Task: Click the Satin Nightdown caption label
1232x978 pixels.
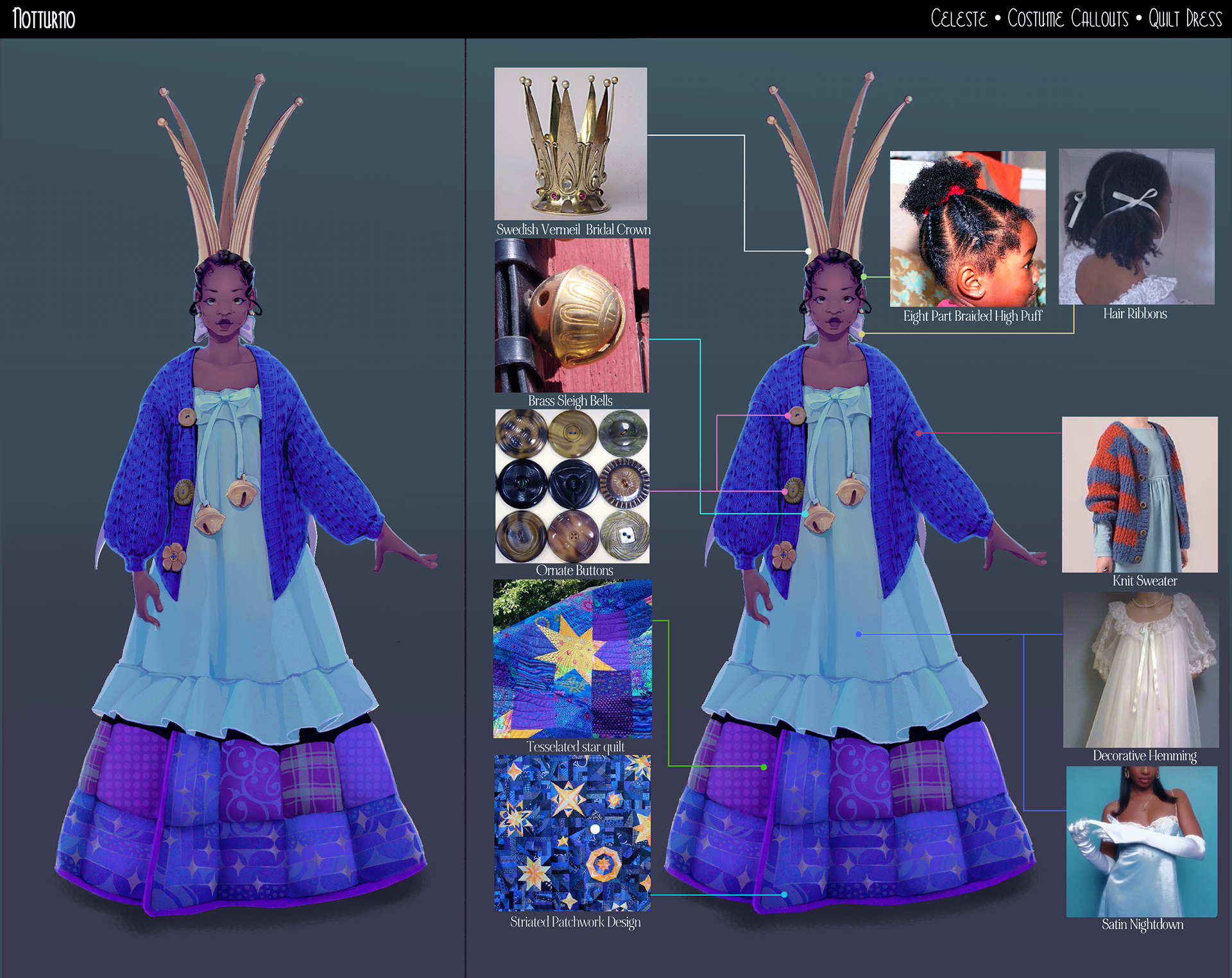Action: point(1142,925)
